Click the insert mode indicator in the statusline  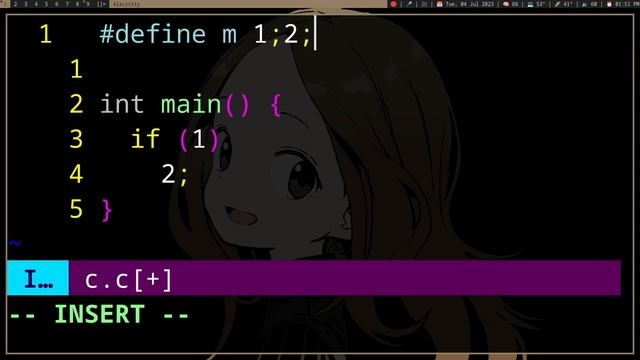point(38,278)
